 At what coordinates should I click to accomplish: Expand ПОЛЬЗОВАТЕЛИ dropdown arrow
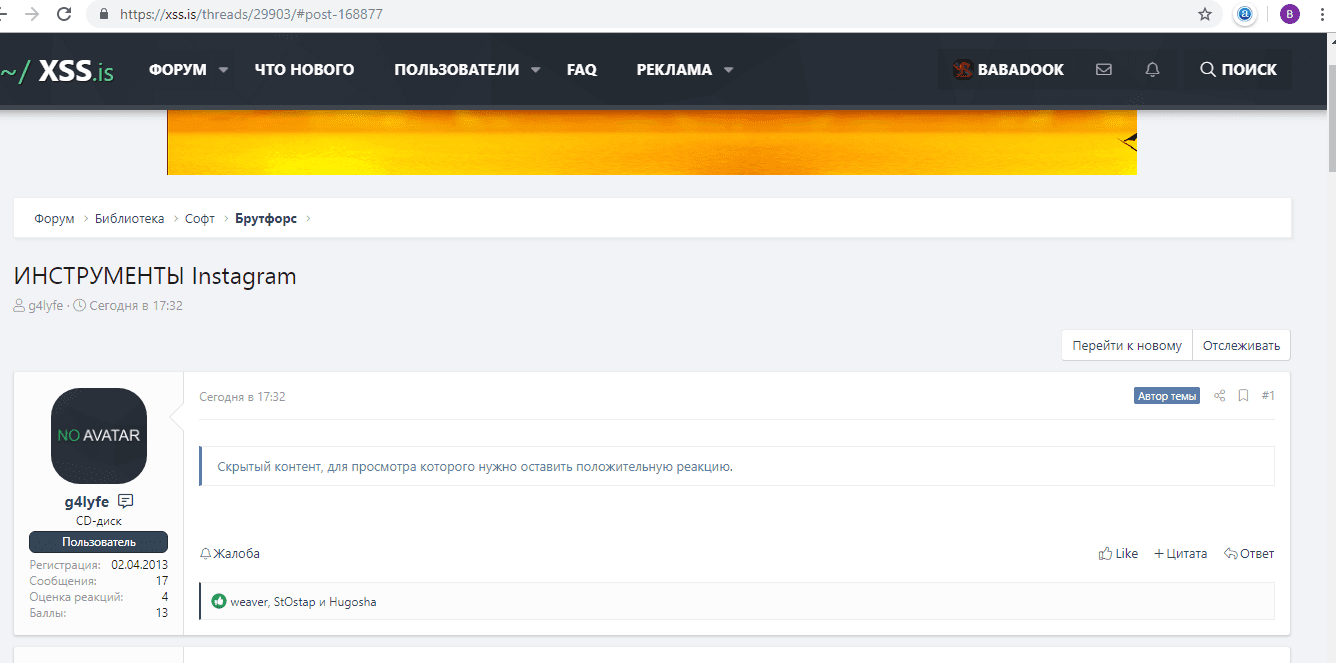[536, 70]
